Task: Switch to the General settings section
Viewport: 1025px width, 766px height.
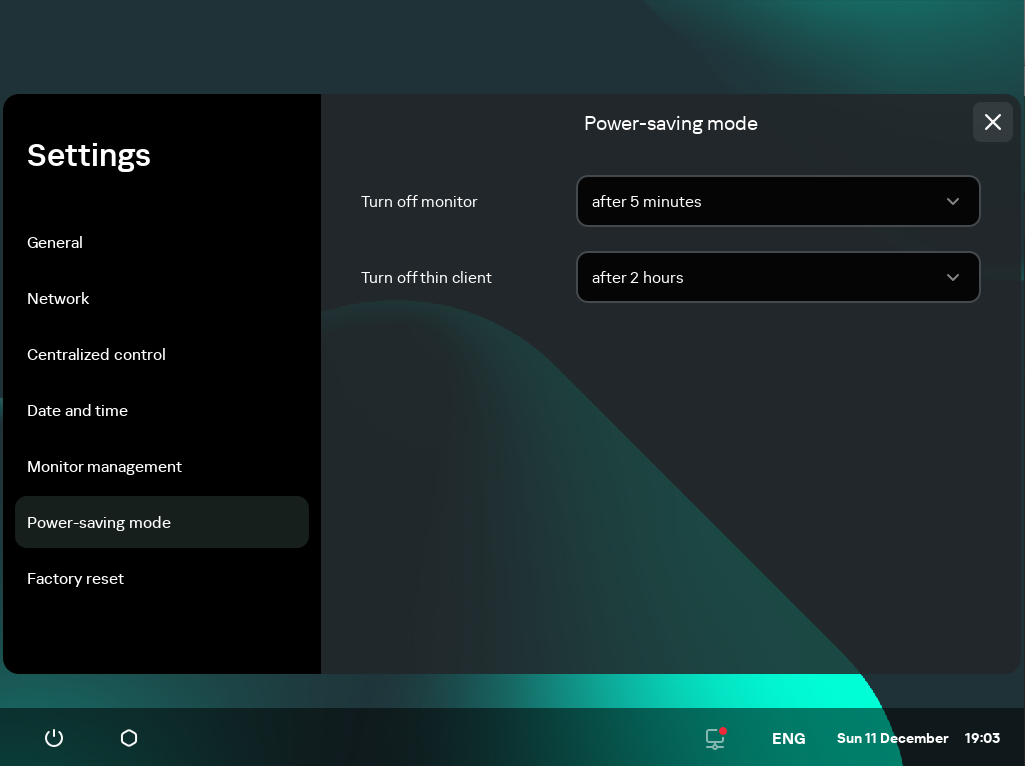Action: click(x=55, y=242)
